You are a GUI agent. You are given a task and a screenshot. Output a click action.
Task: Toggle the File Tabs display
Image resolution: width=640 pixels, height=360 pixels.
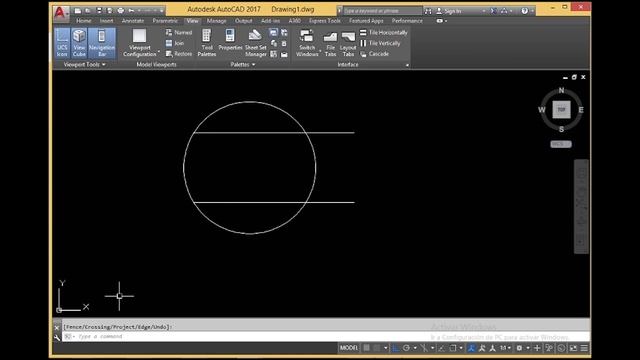[x=330, y=43]
